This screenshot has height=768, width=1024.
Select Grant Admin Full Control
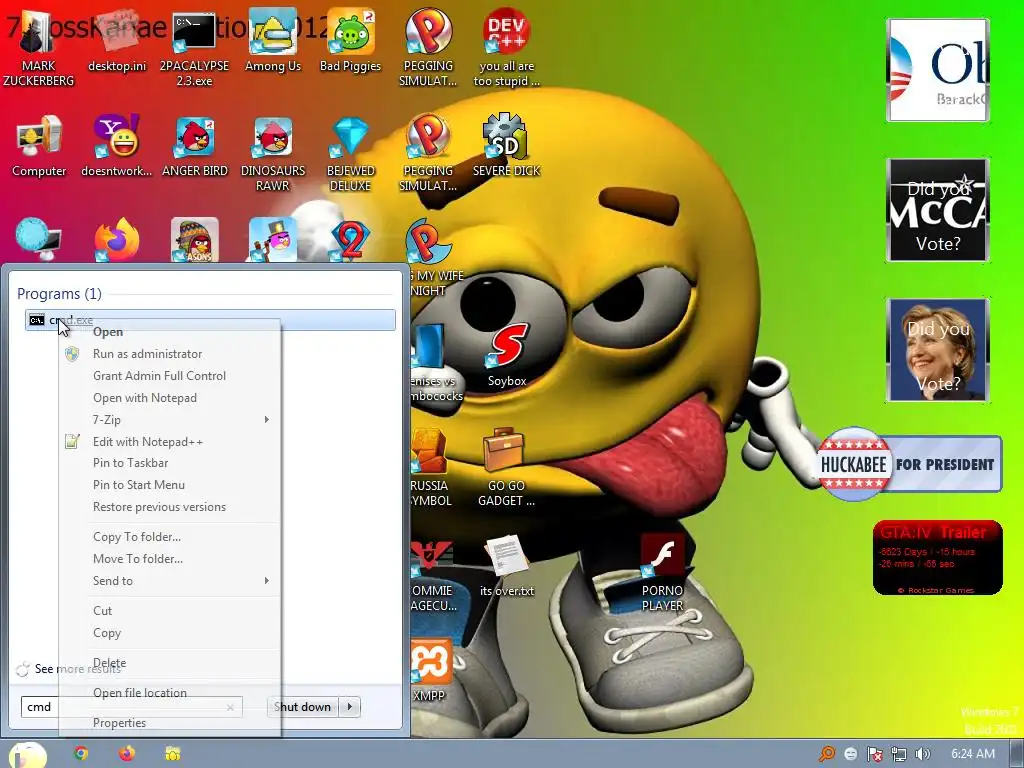coord(170,376)
